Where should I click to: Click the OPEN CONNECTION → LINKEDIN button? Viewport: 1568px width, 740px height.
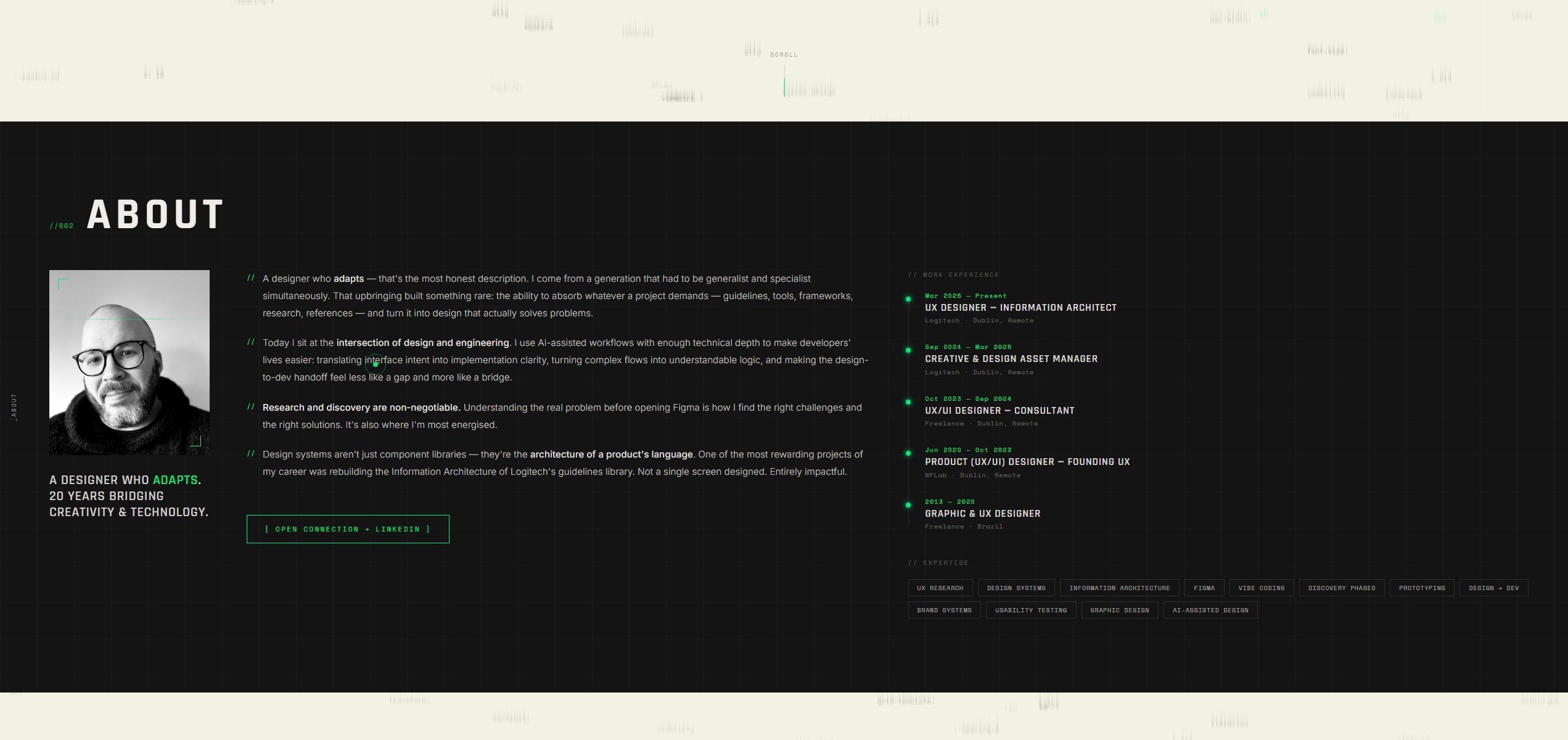pos(347,528)
